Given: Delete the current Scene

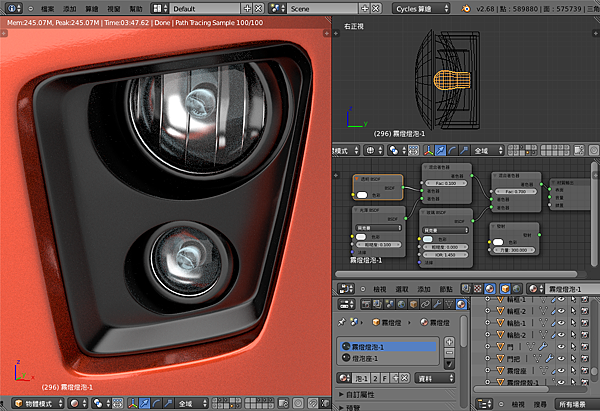Looking at the screenshot, I should pos(376,8).
